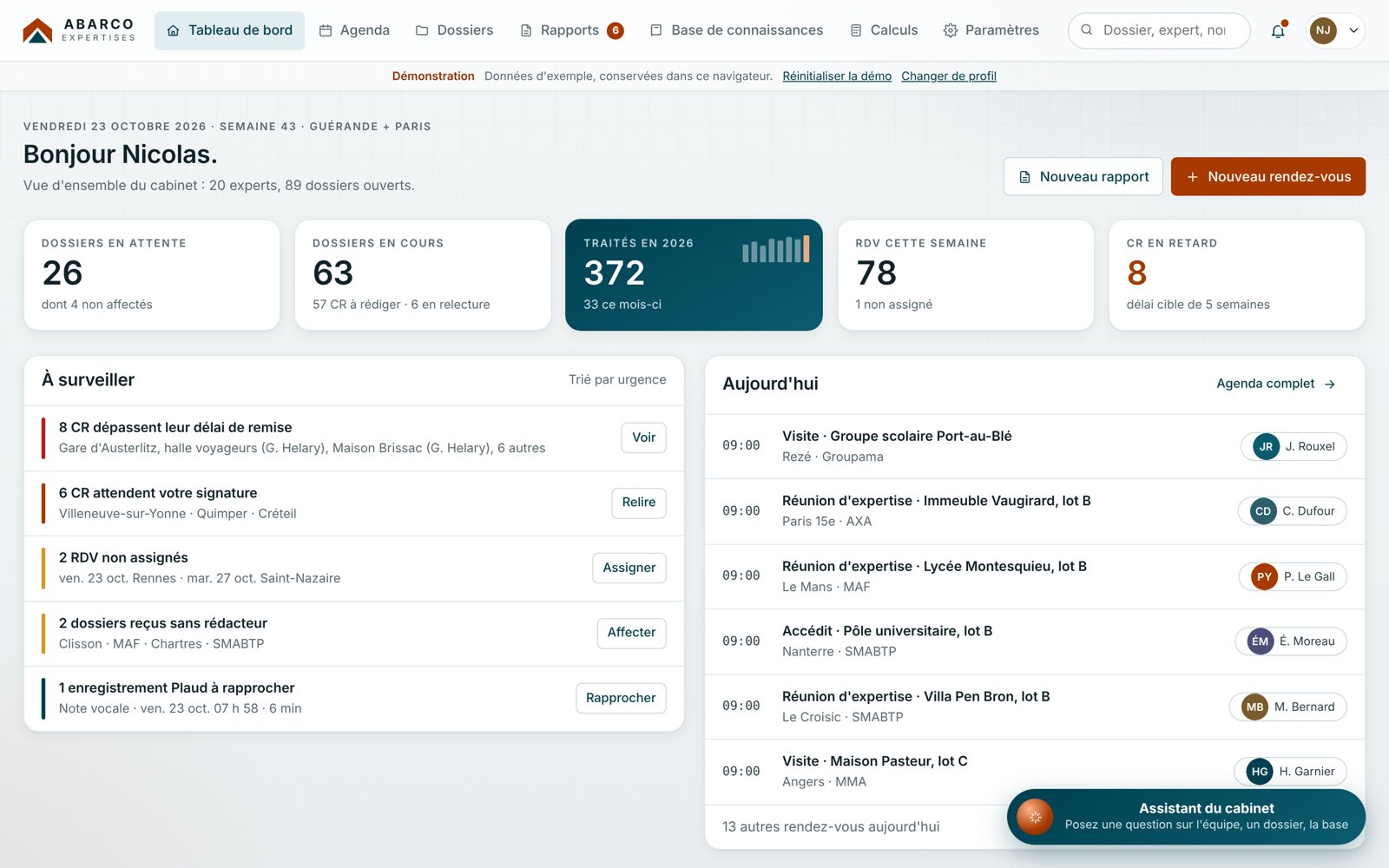Image resolution: width=1389 pixels, height=868 pixels.
Task: Click the P. Le Gall expert chip
Action: [1293, 576]
